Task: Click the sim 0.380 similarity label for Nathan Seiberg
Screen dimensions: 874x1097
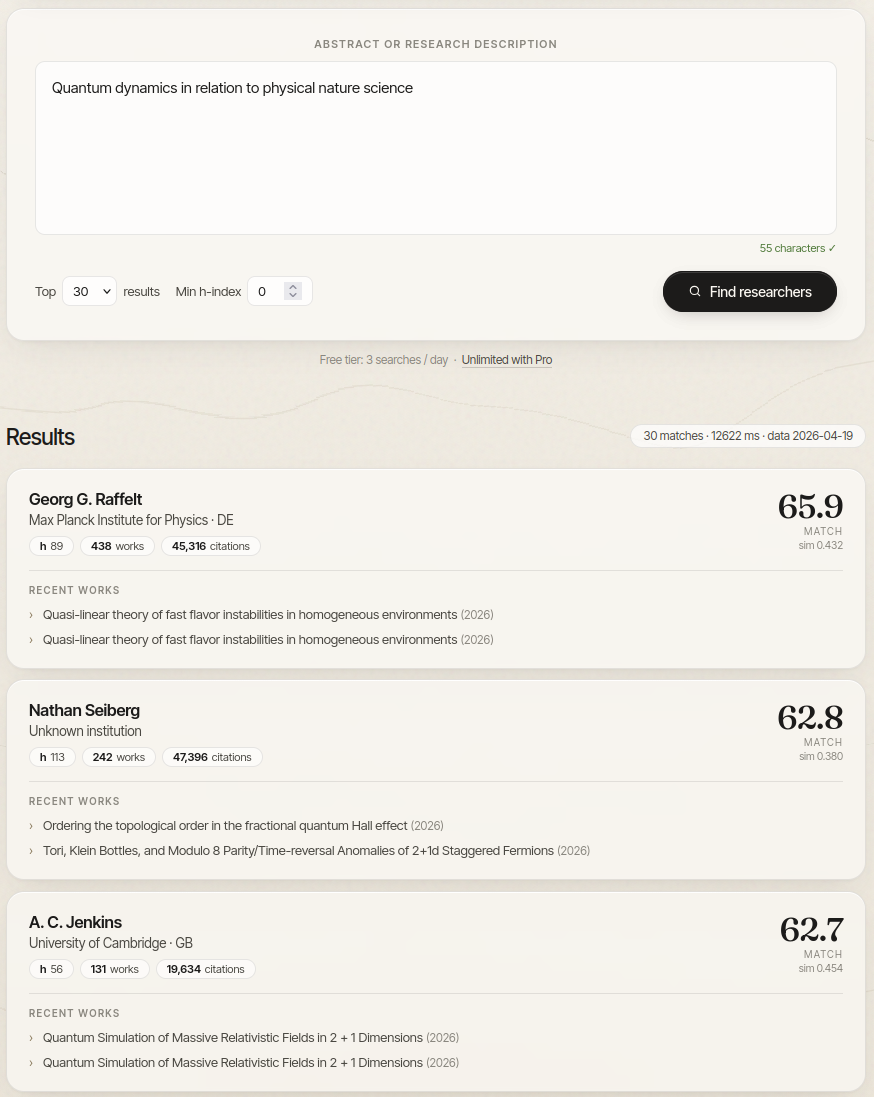Action: [x=821, y=756]
